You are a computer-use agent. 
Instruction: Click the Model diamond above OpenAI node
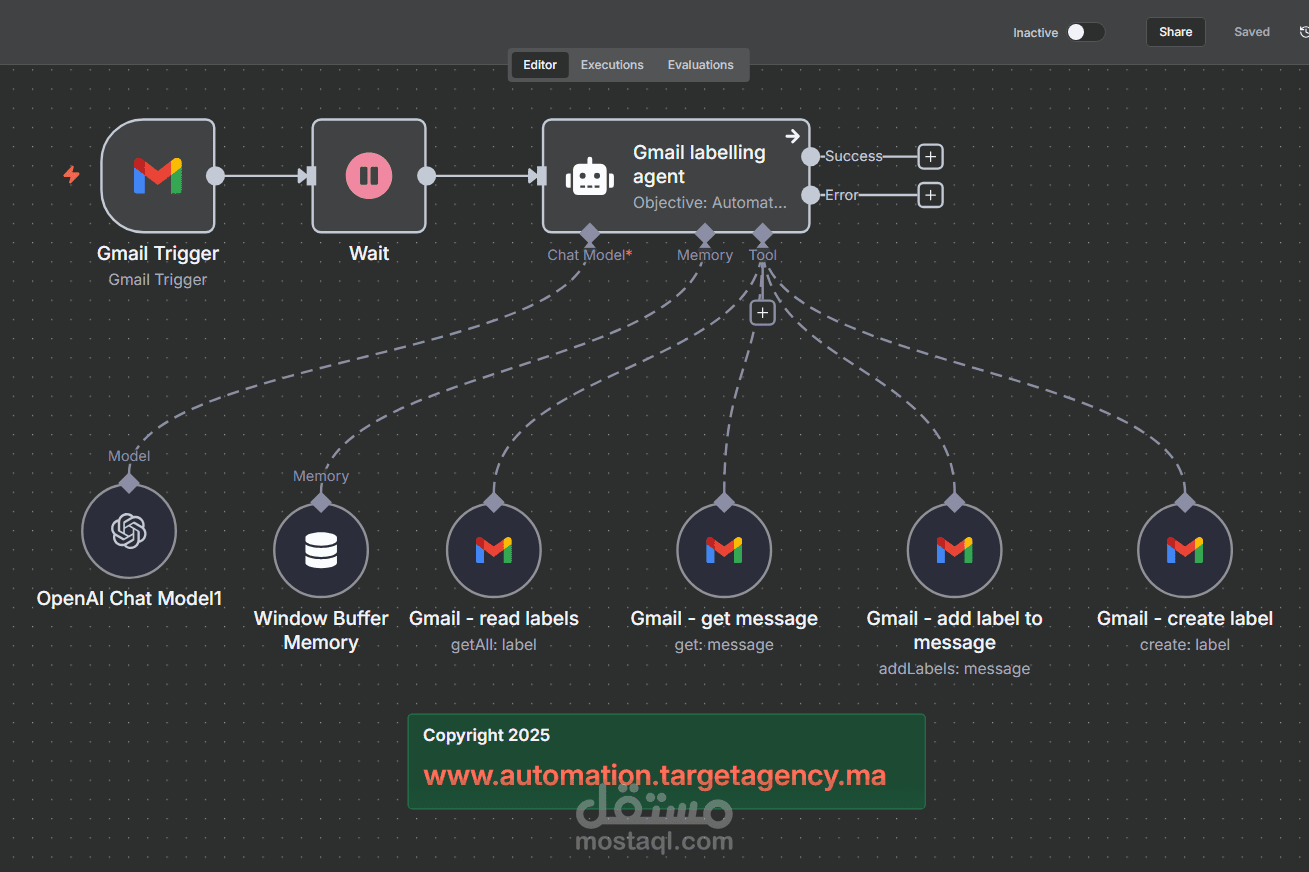tap(129, 483)
